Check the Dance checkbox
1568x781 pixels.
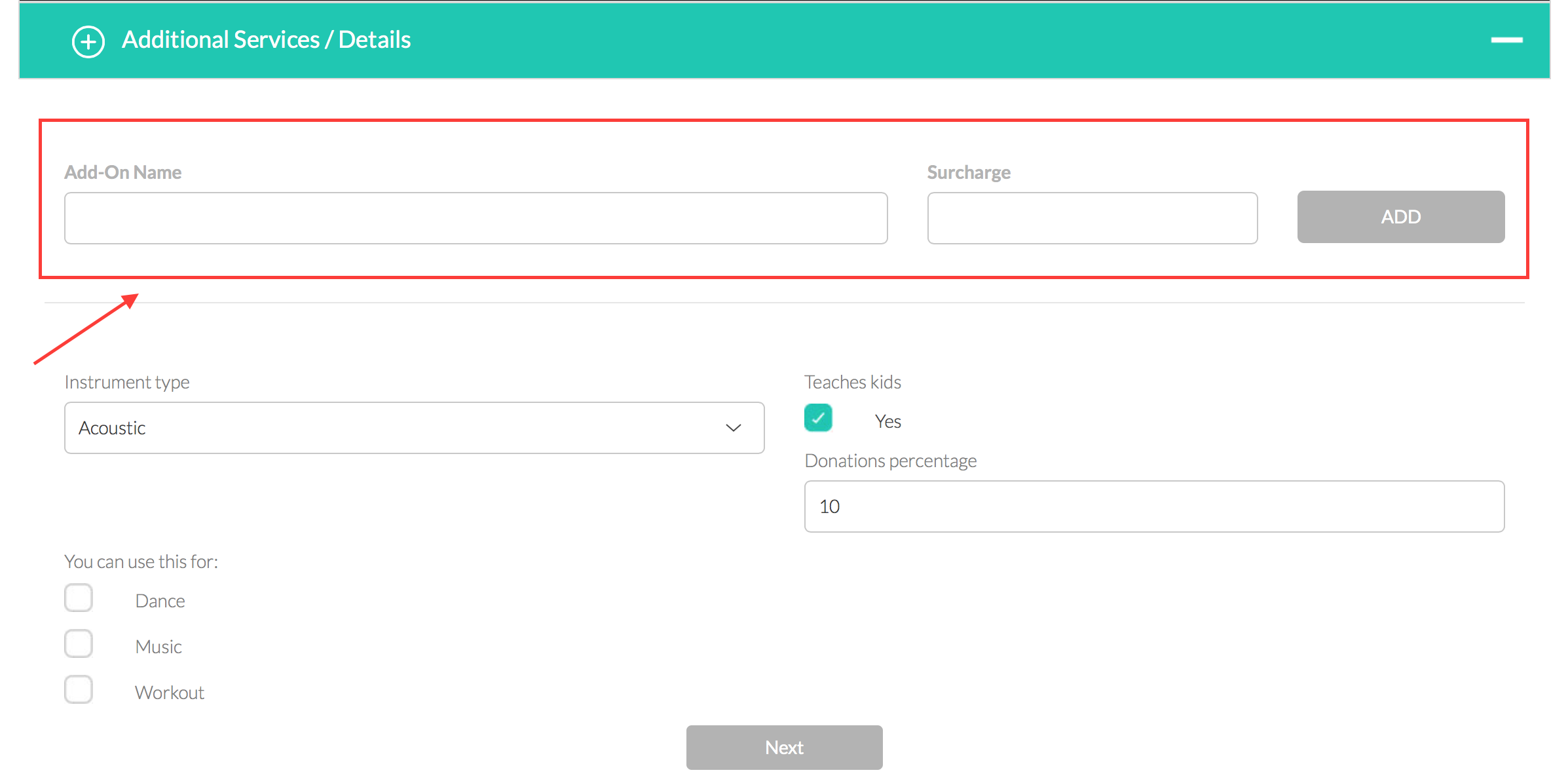[79, 598]
